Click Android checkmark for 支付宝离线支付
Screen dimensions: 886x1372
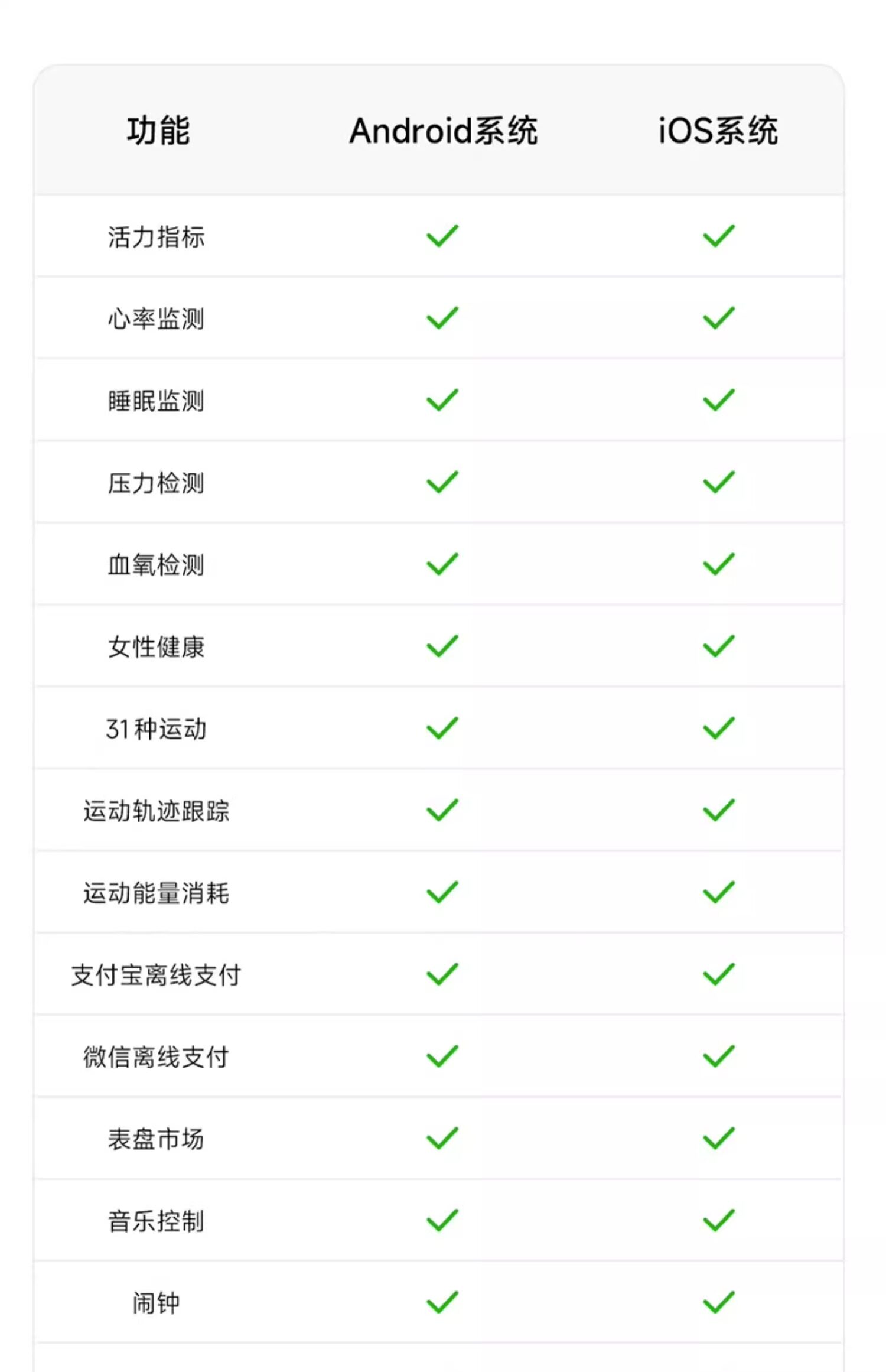click(442, 974)
